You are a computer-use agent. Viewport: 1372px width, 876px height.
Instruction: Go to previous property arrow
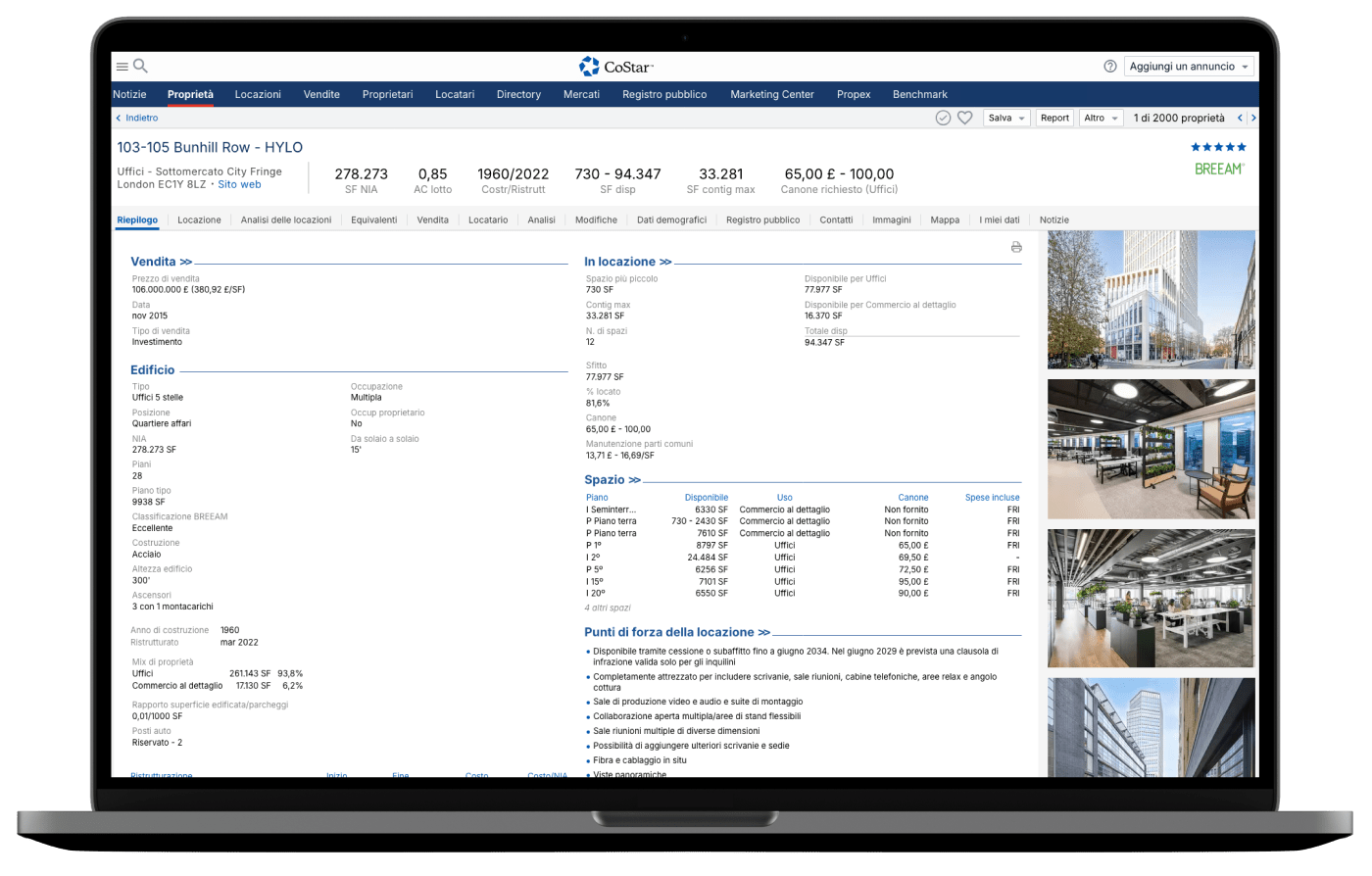(1240, 118)
